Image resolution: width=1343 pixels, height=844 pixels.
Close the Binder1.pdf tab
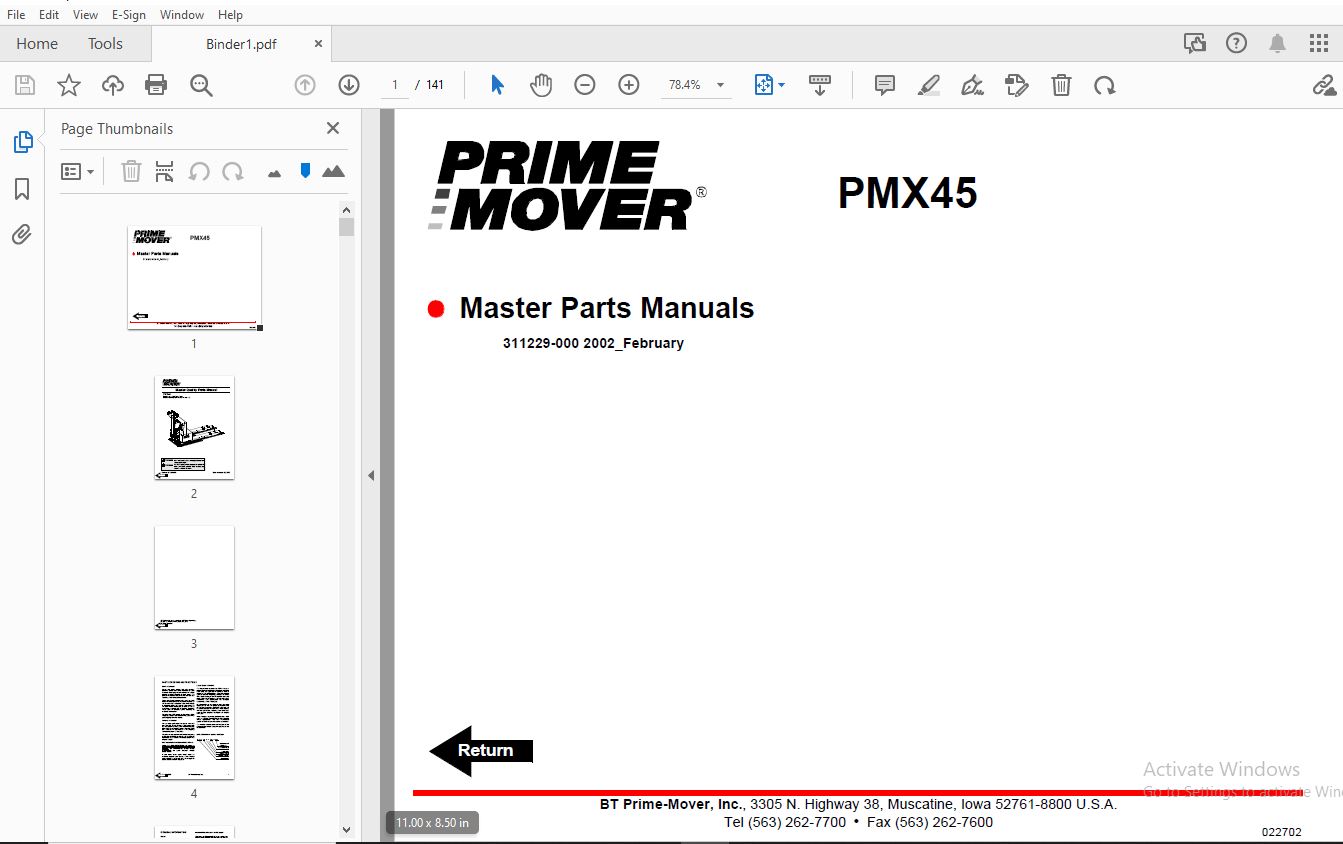pos(318,44)
